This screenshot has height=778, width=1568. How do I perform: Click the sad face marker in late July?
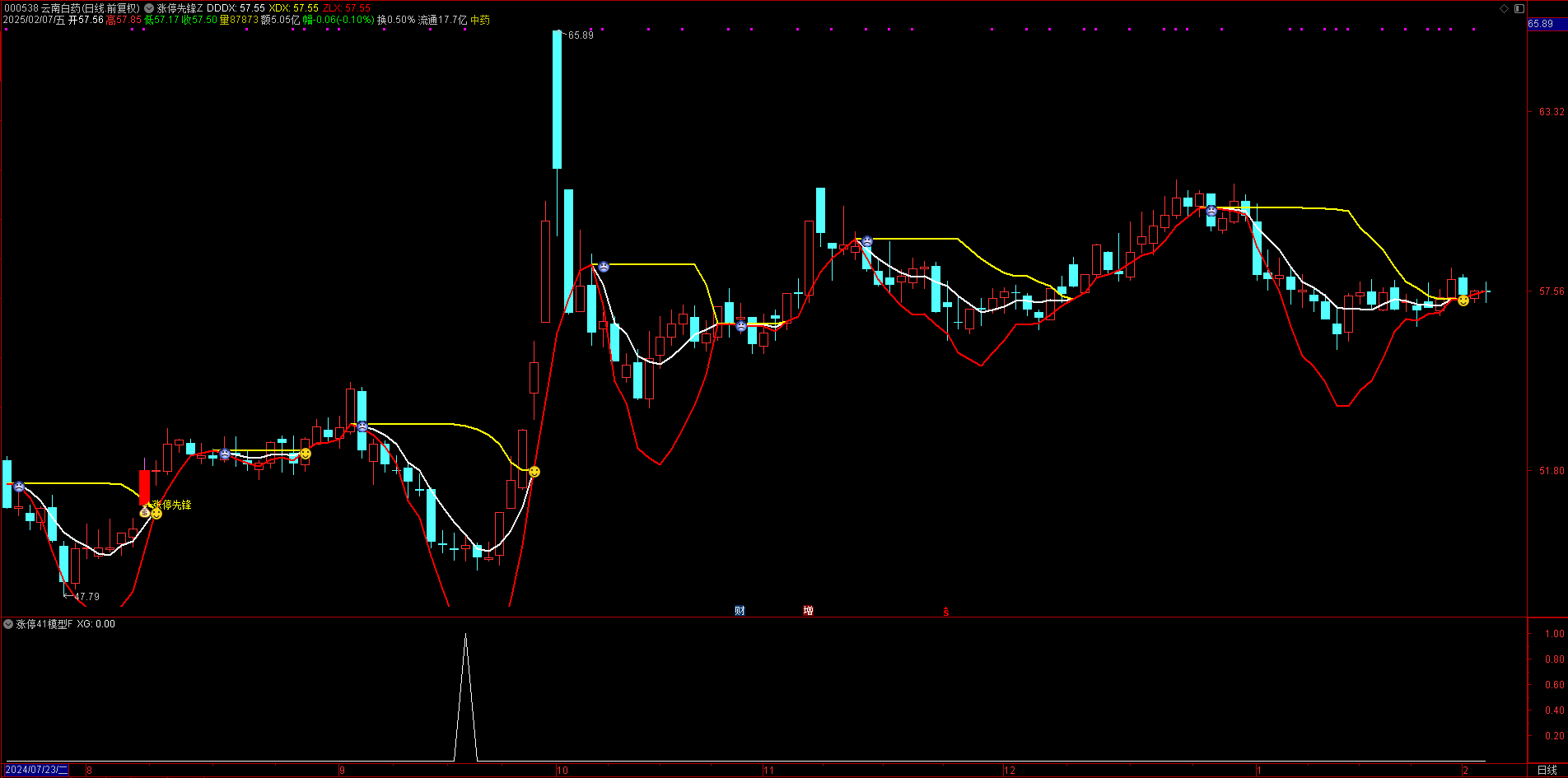tap(19, 487)
